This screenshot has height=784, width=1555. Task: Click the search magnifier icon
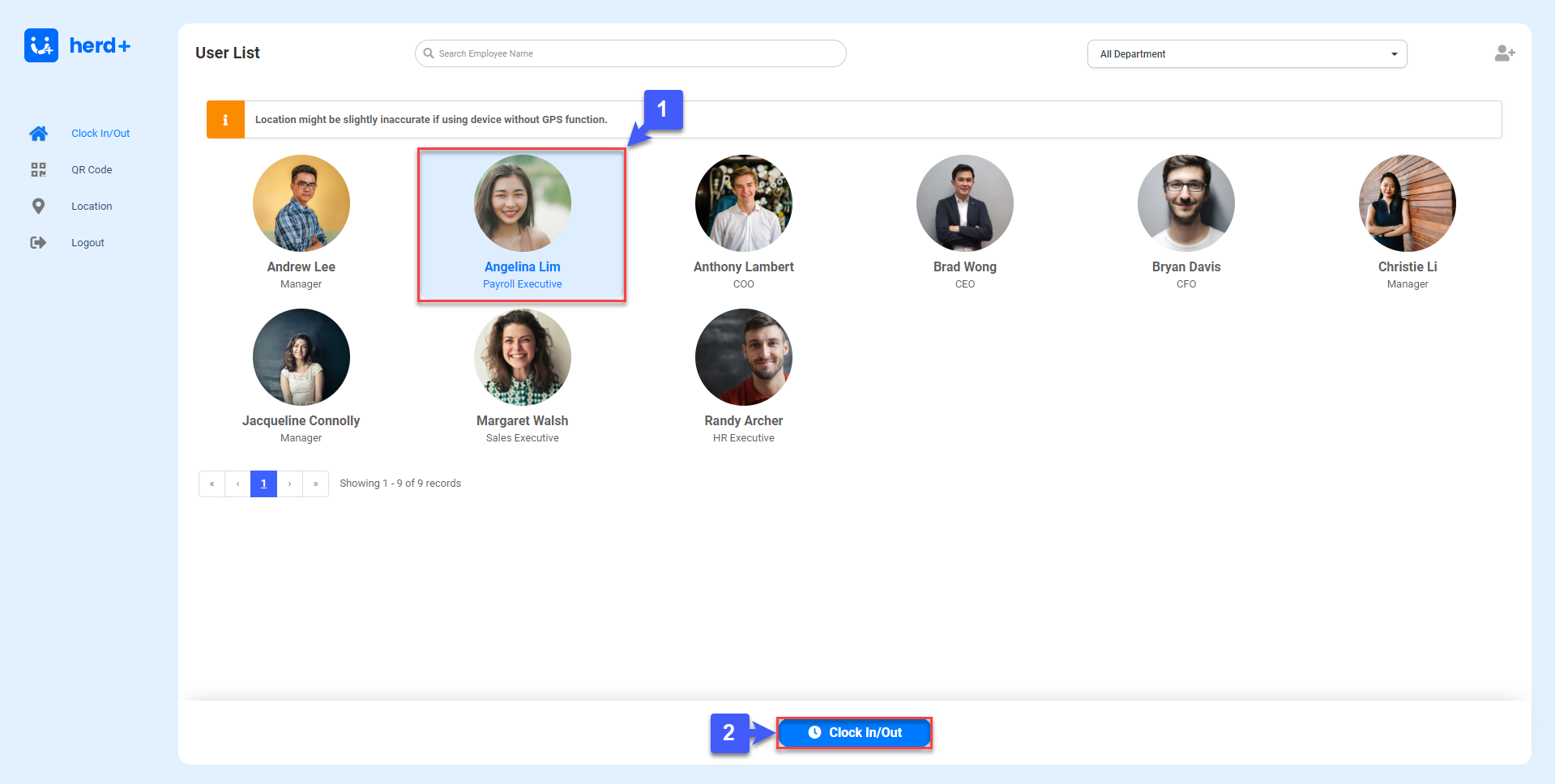pos(429,53)
